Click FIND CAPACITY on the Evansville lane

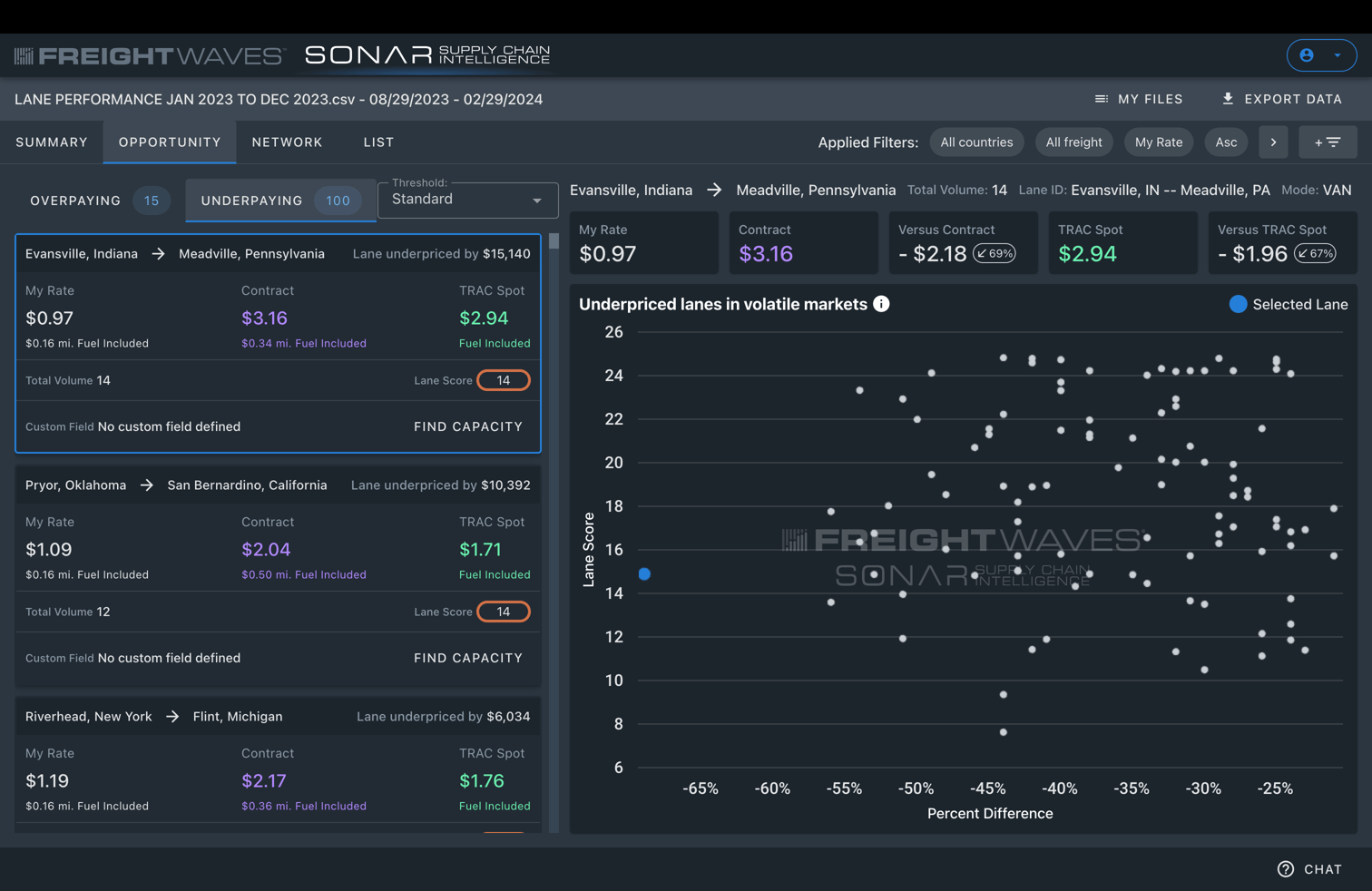(x=468, y=426)
